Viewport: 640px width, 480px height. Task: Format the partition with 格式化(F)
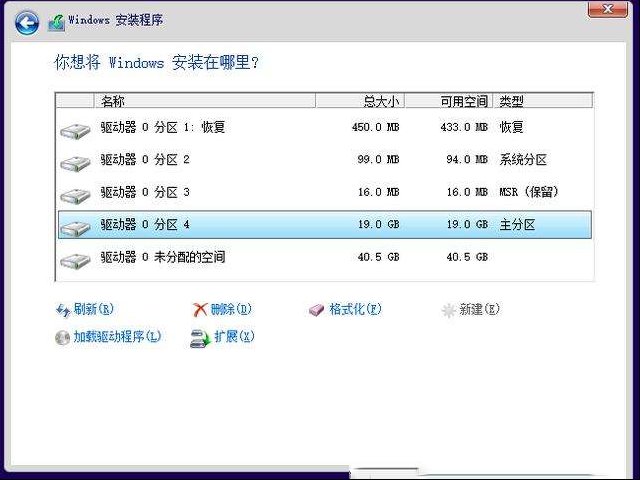click(x=355, y=309)
